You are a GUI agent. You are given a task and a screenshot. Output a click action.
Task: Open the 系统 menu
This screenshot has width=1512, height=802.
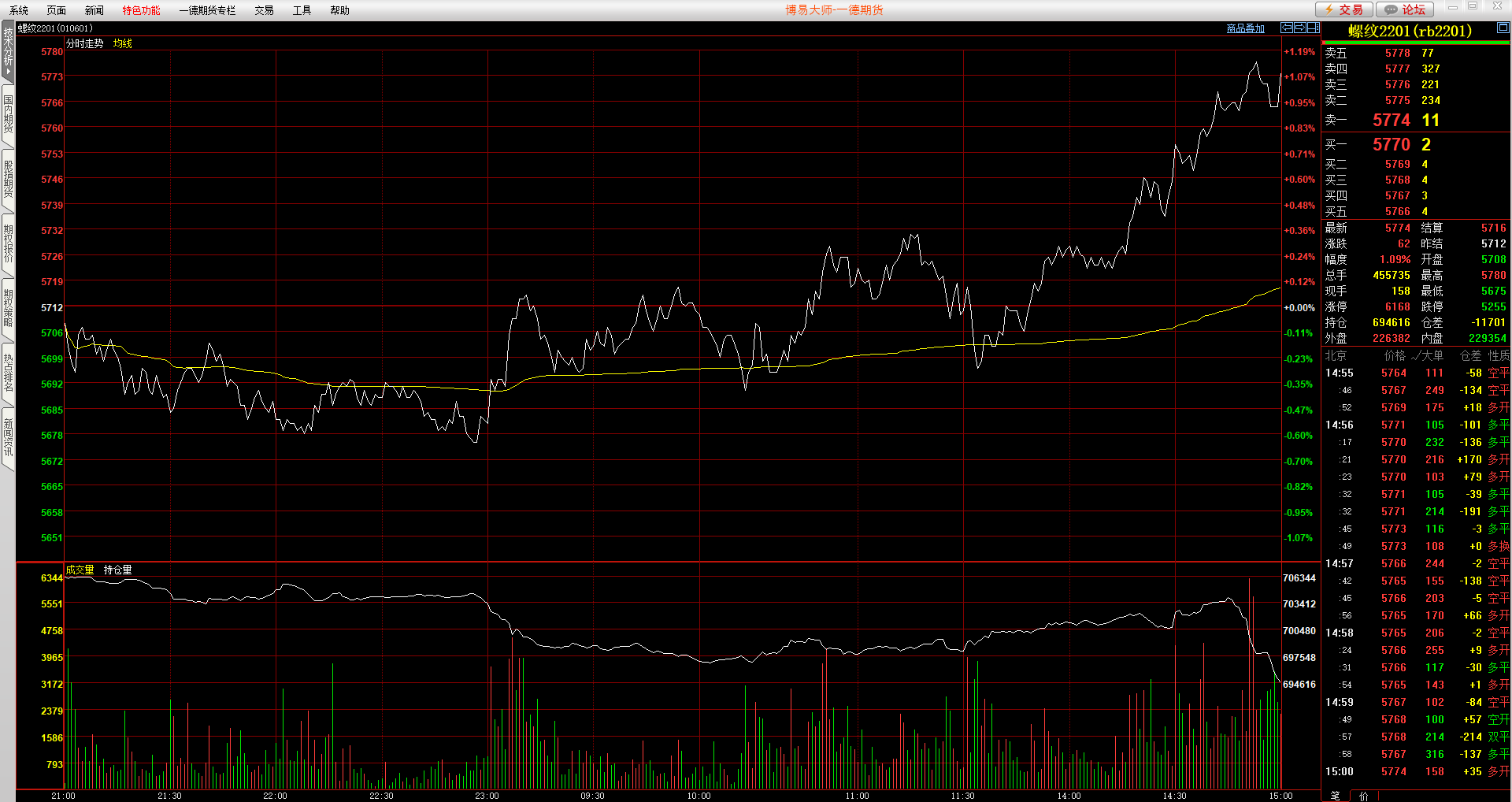point(19,10)
